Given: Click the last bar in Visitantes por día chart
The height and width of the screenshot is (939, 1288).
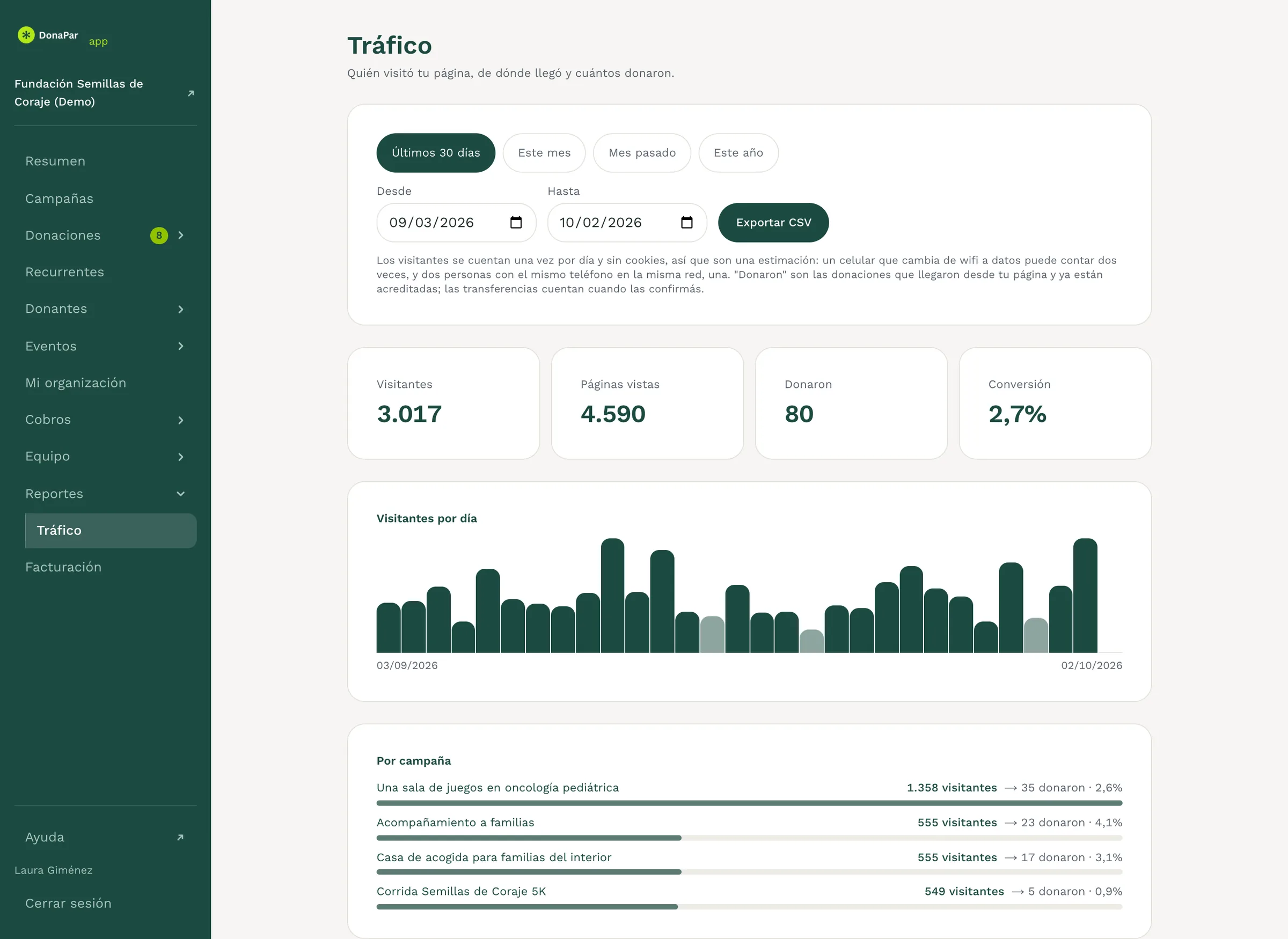Looking at the screenshot, I should pyautogui.click(x=1085, y=595).
